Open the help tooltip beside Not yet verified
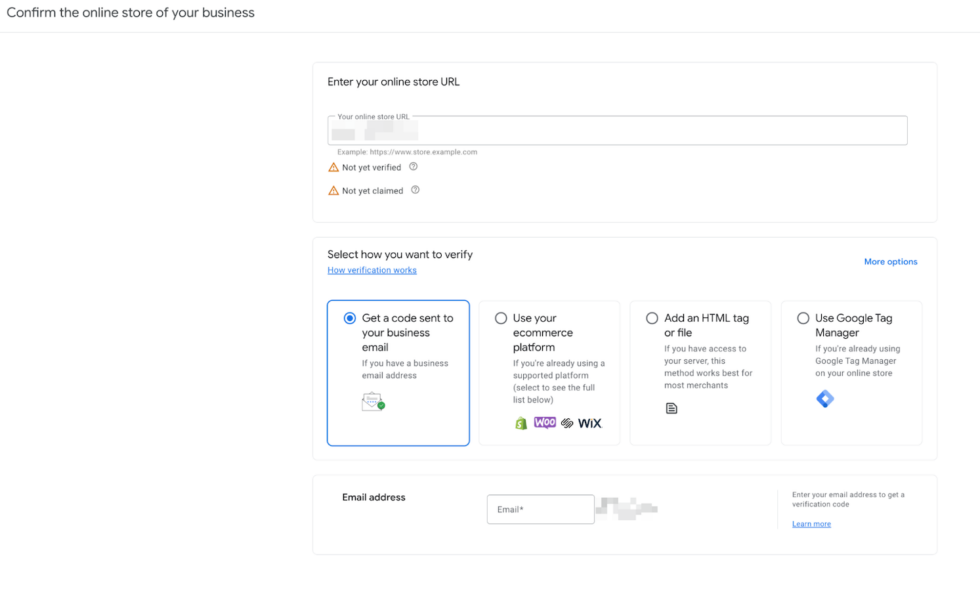The image size is (980, 595). click(x=413, y=166)
